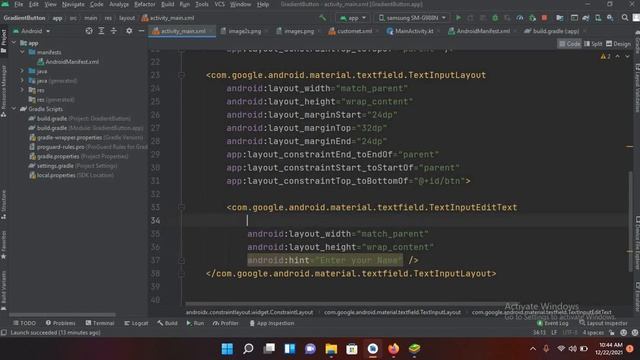Switch to the MainActivity.kt tab

[x=414, y=31]
